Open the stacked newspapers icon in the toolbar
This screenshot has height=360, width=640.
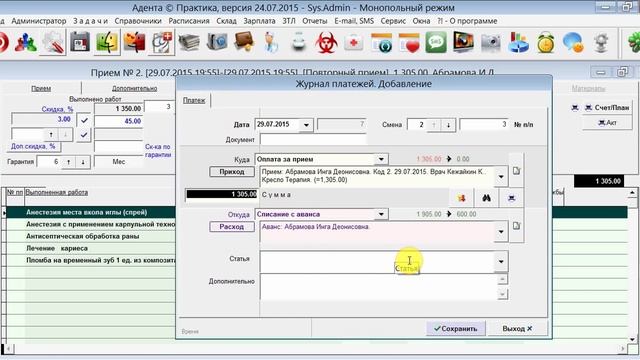coord(189,42)
